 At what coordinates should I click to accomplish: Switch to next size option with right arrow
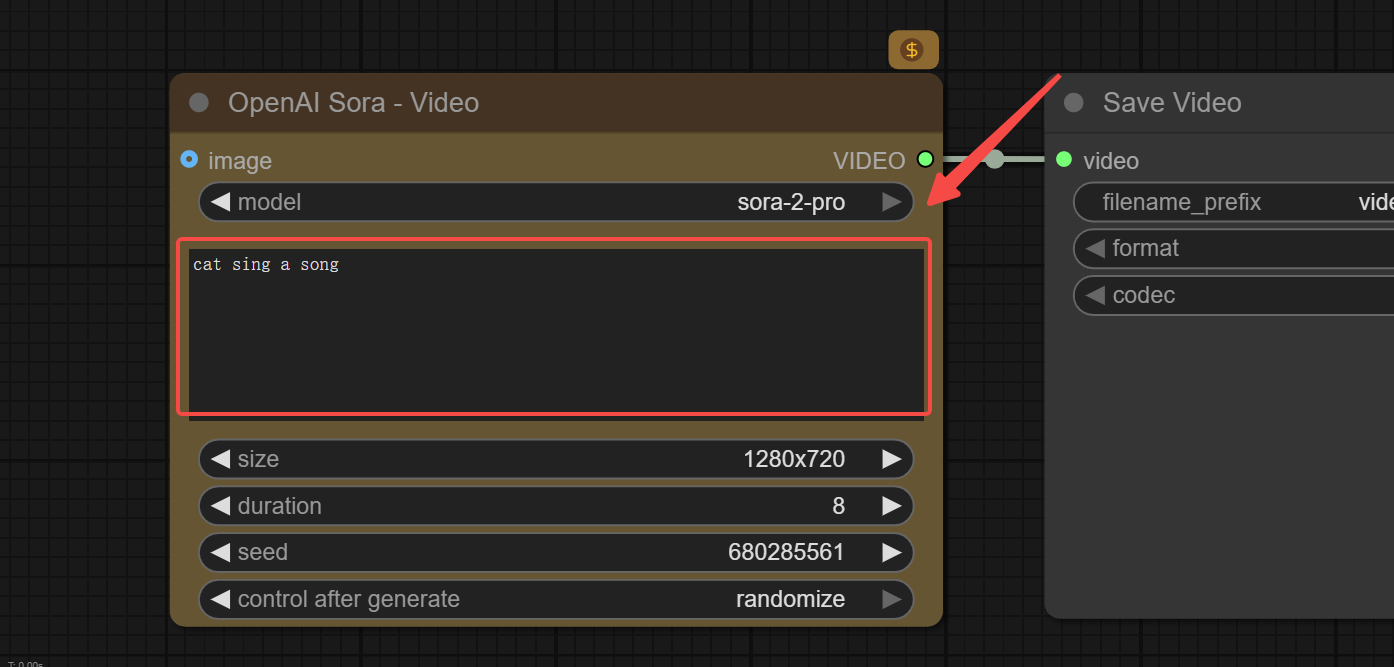[892, 459]
